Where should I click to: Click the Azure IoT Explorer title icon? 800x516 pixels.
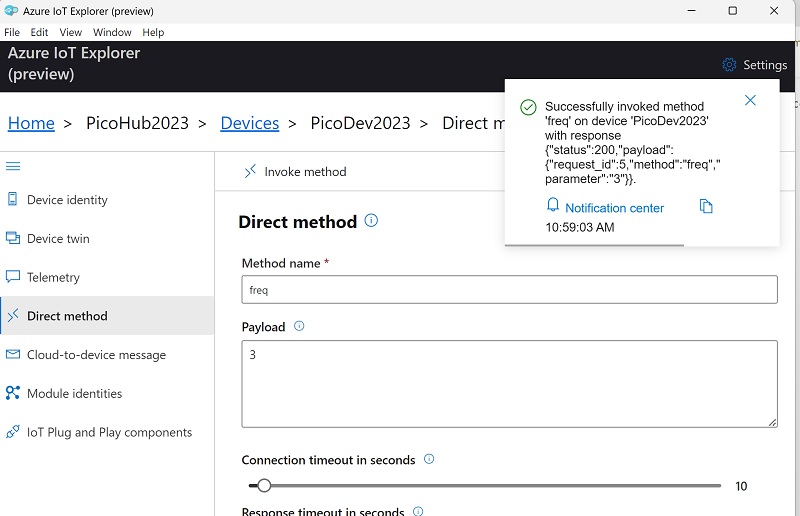pyautogui.click(x=11, y=11)
